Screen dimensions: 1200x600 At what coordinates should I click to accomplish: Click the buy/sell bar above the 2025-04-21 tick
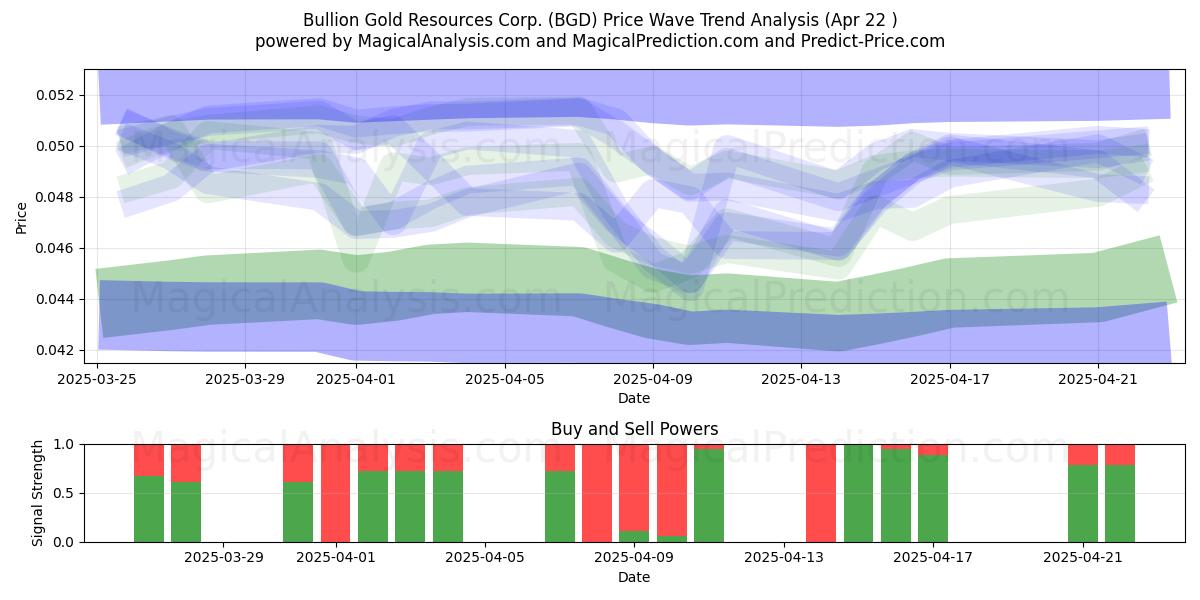pyautogui.click(x=1083, y=493)
